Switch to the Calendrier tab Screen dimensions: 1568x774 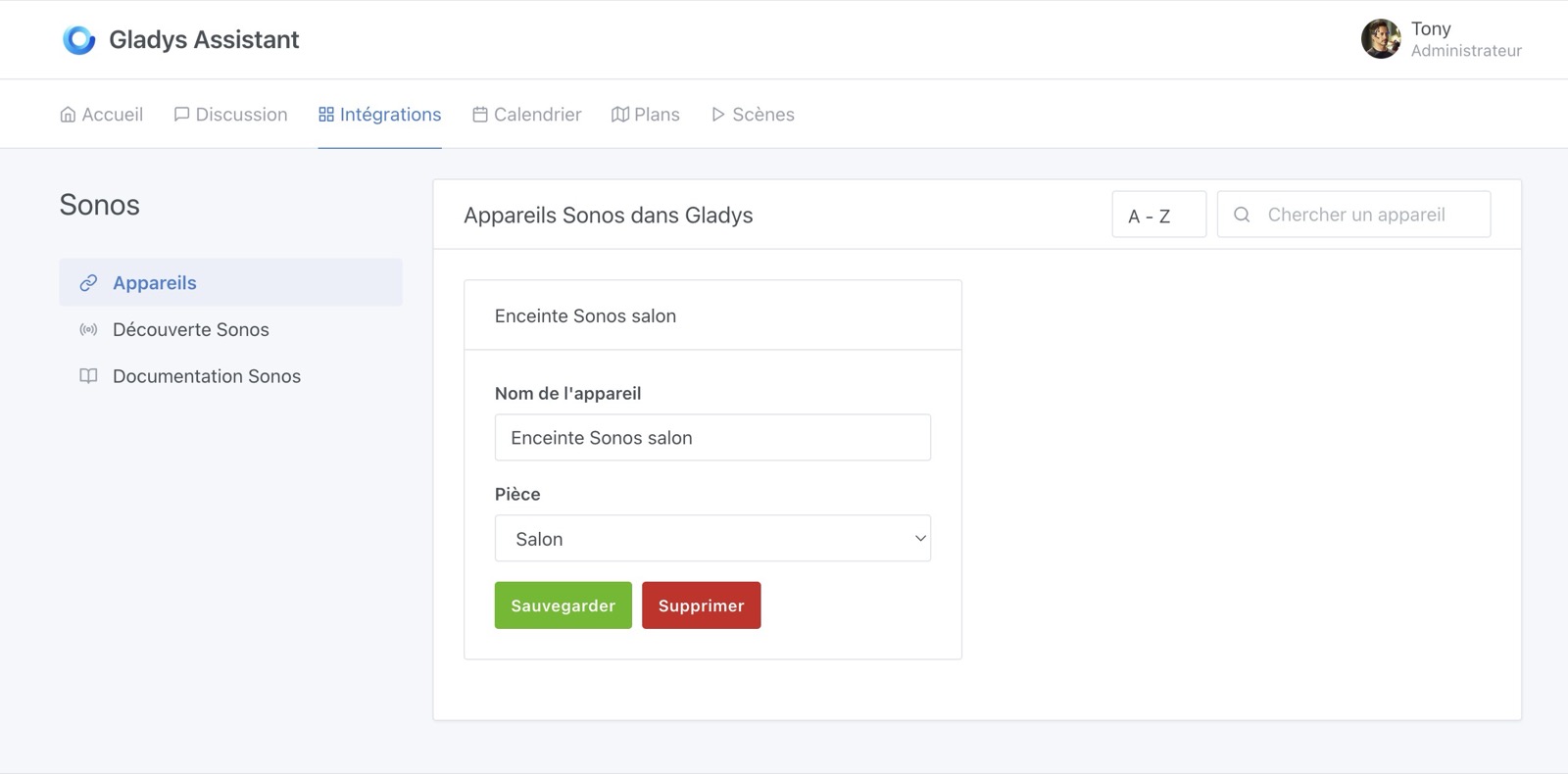(x=537, y=115)
